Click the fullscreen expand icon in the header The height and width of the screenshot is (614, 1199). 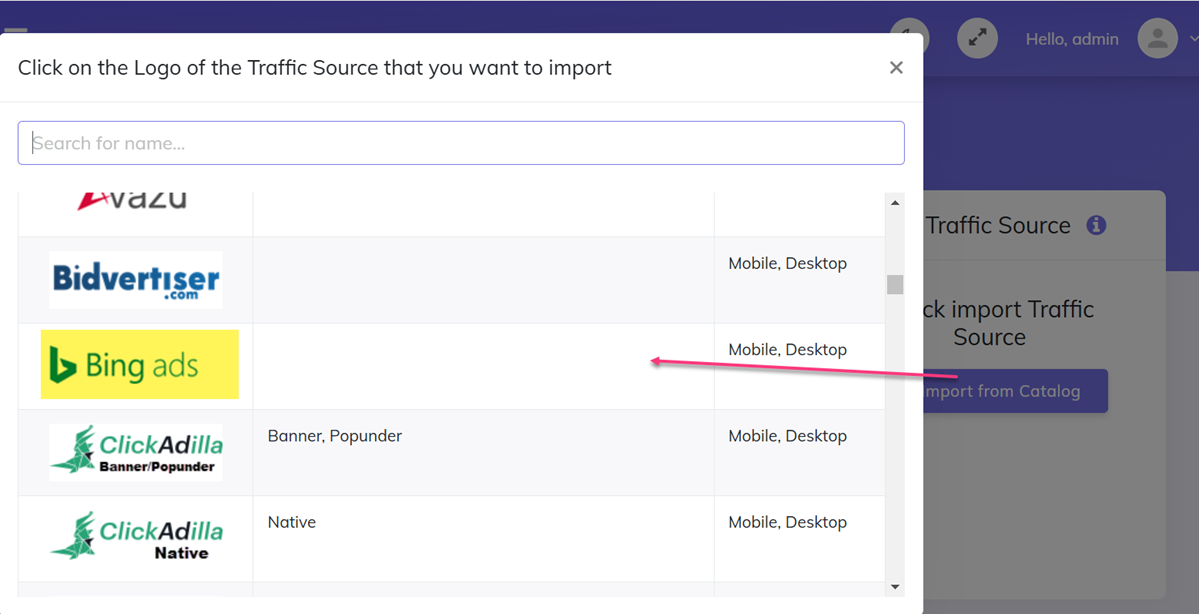977,38
